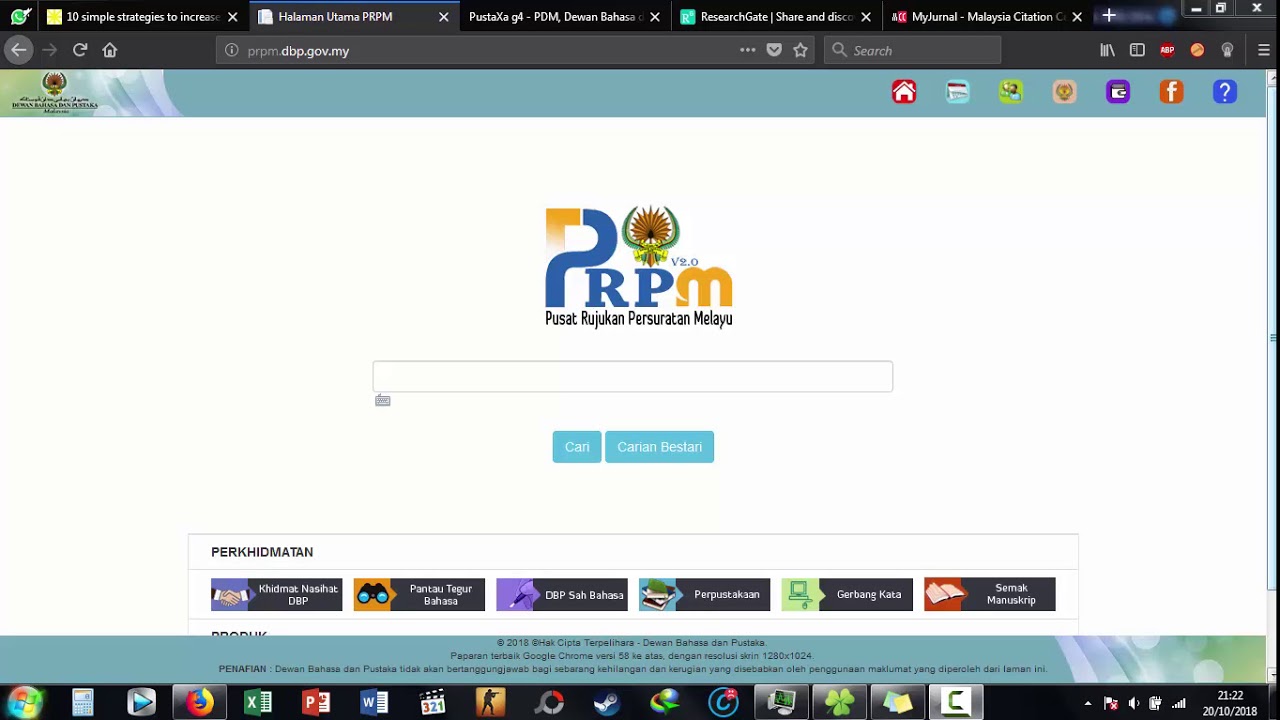Click the DBP crest icon in header
This screenshot has width=1280, height=720.
(x=1064, y=92)
